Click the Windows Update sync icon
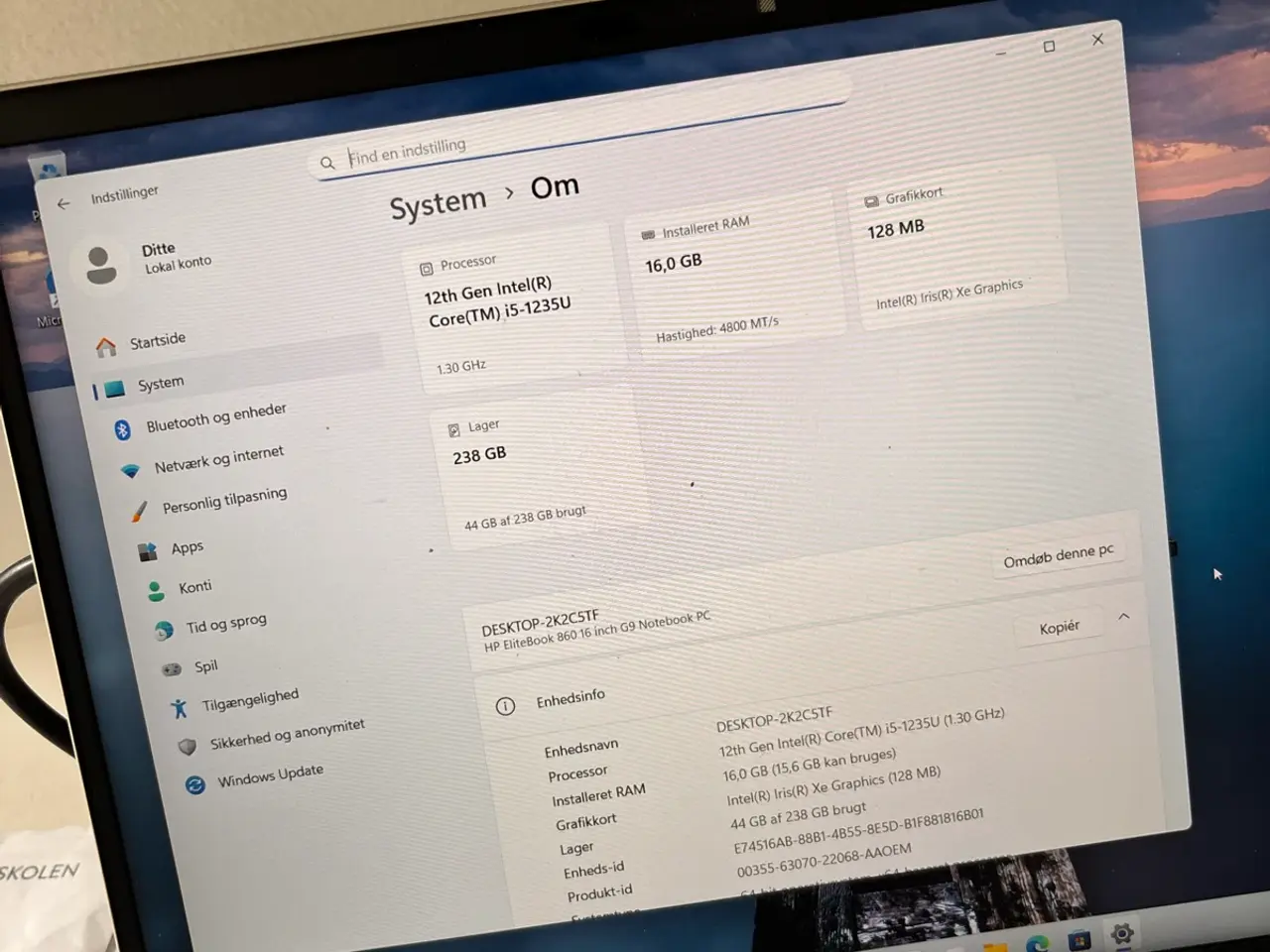1270x952 pixels. pyautogui.click(x=195, y=784)
